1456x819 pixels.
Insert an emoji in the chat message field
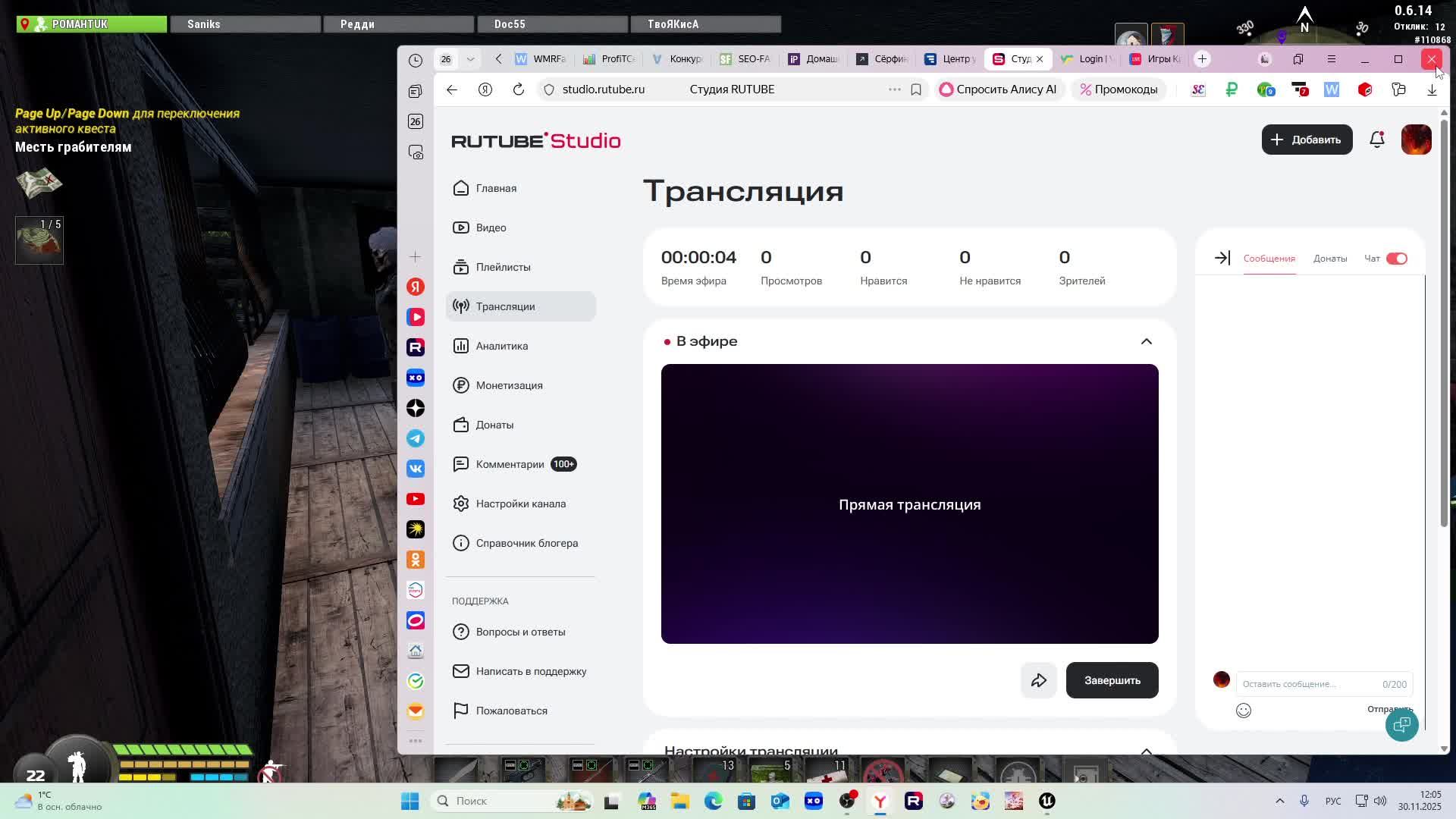pos(1244,711)
